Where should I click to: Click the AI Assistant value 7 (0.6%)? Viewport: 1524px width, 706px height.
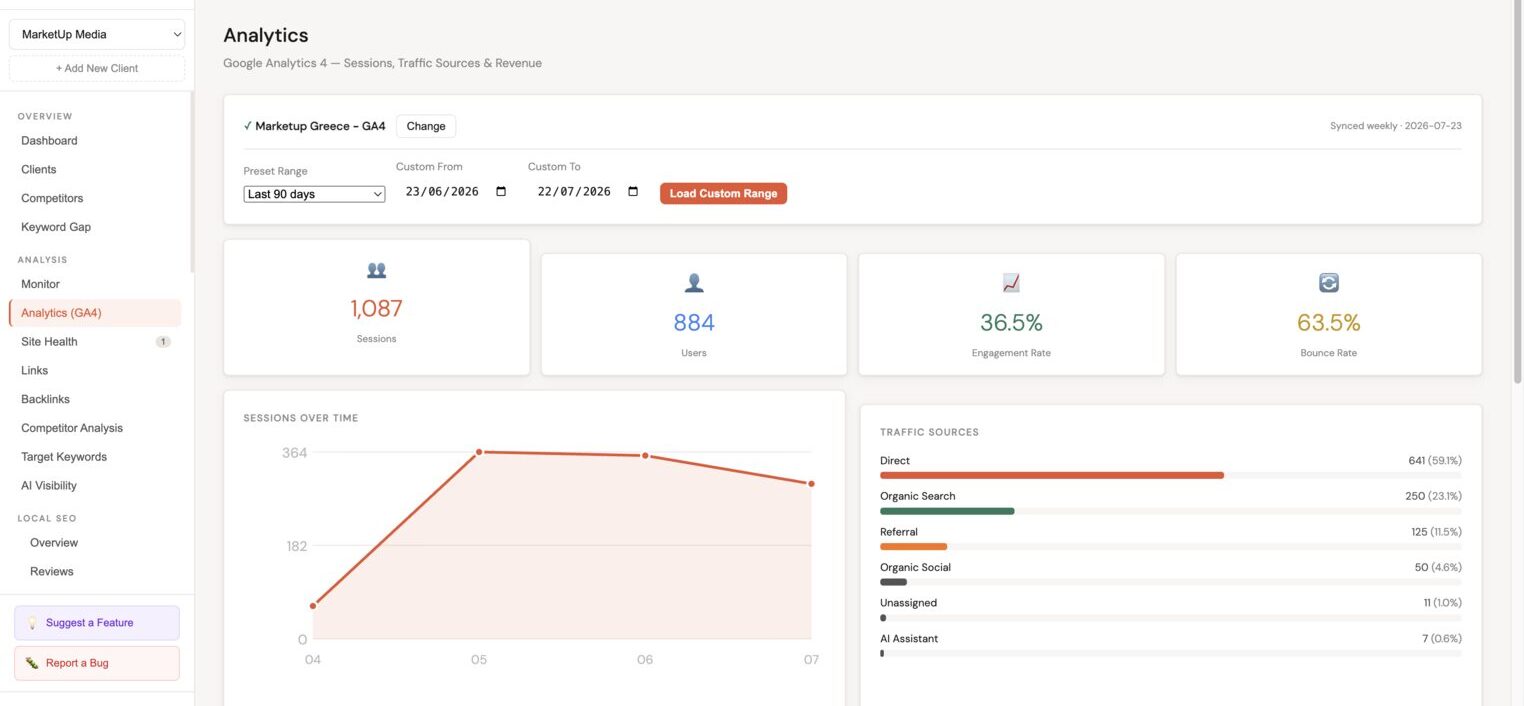point(1442,639)
